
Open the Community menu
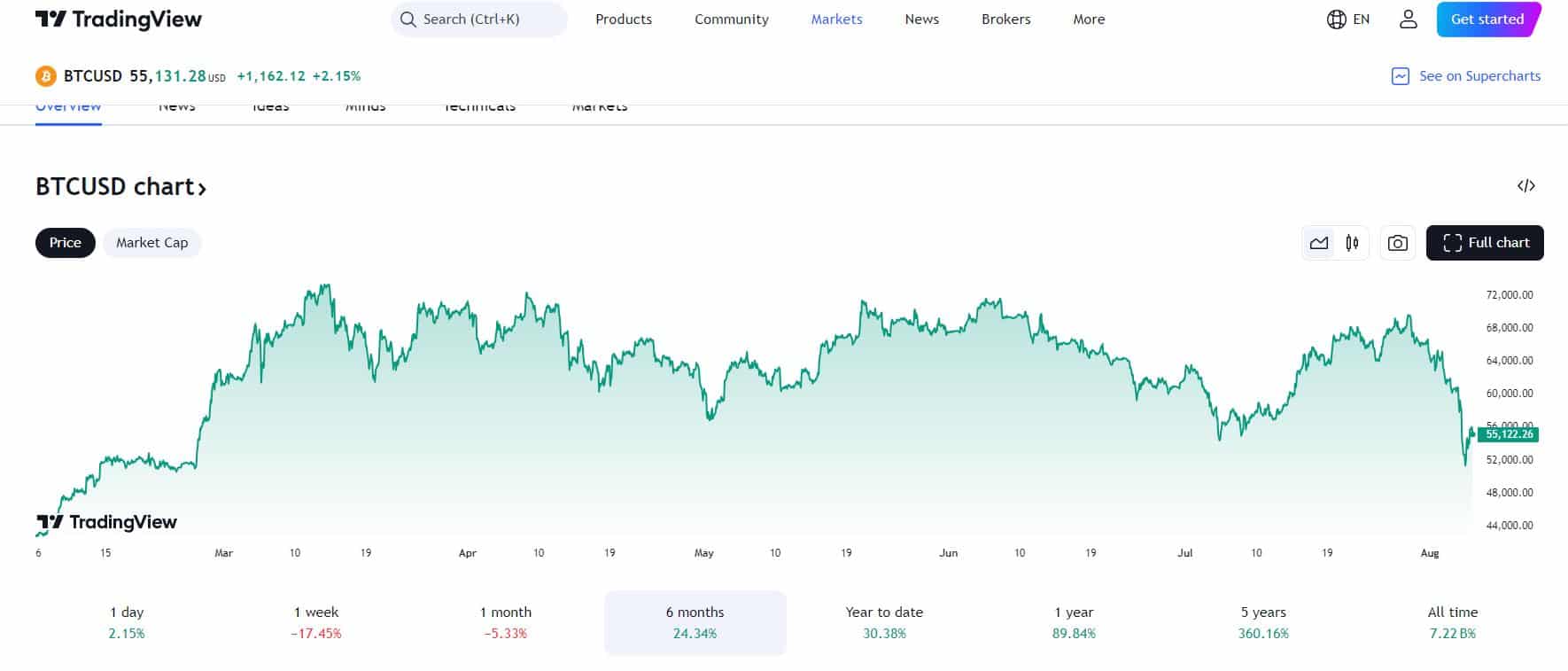click(x=732, y=20)
